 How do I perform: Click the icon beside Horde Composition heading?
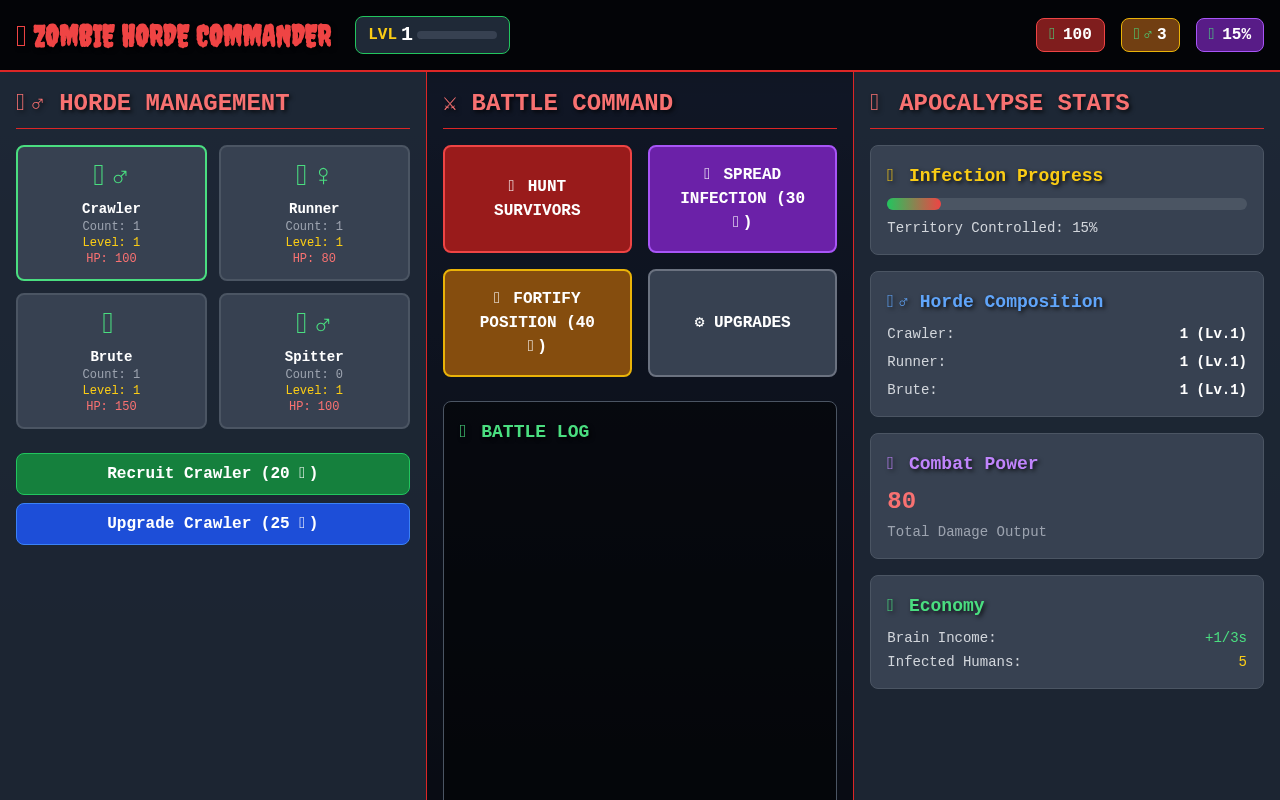(x=892, y=301)
